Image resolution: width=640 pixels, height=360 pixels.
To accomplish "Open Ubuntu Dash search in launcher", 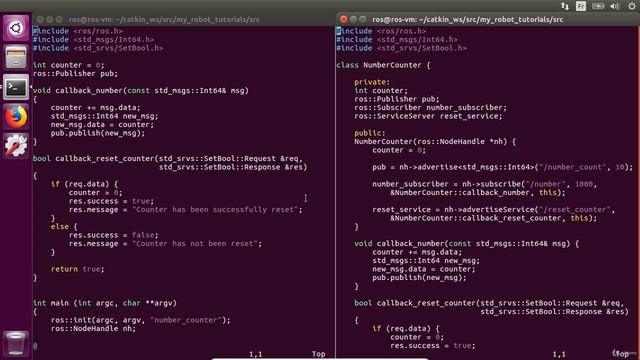I will pyautogui.click(x=16, y=28).
